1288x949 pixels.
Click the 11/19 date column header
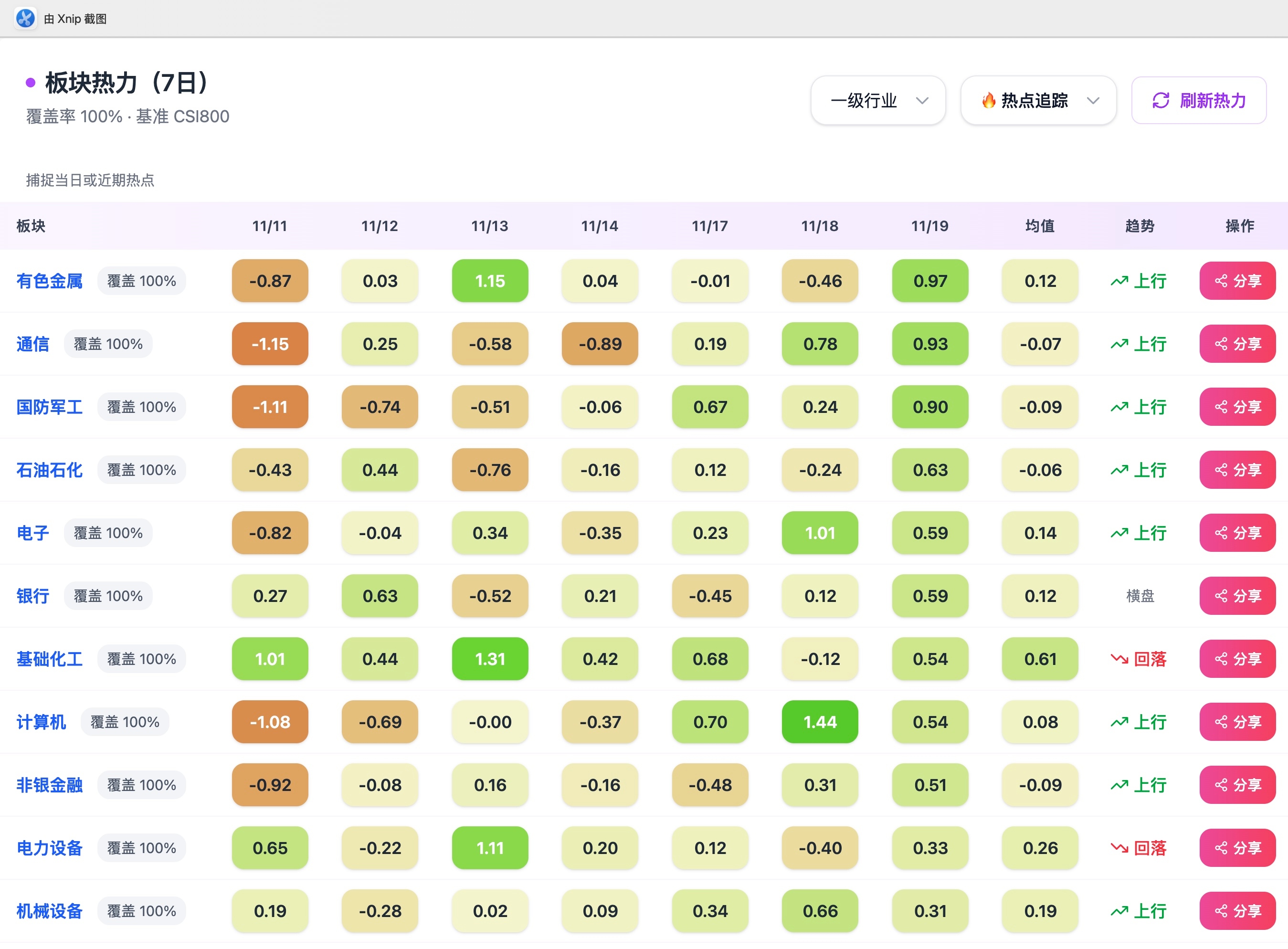coord(929,226)
